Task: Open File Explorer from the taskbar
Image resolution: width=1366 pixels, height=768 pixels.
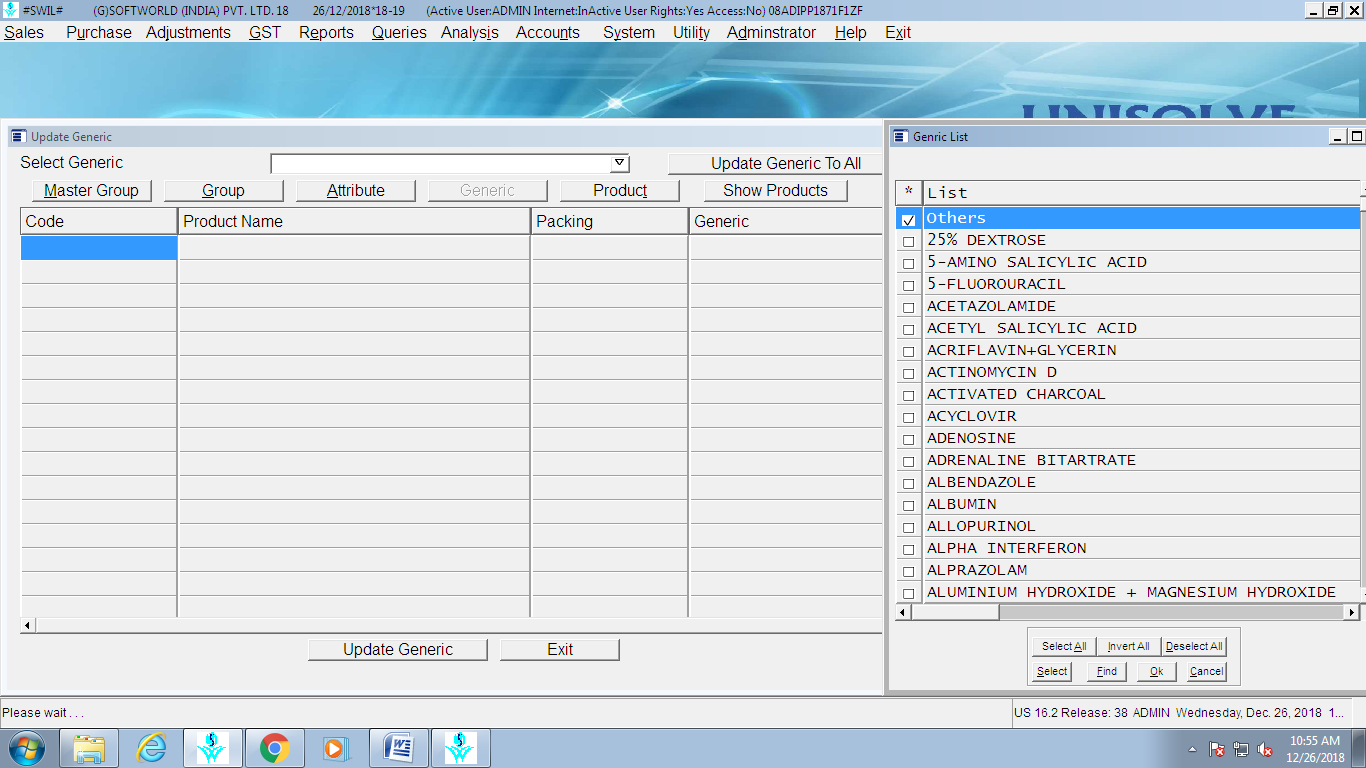Action: coord(89,748)
